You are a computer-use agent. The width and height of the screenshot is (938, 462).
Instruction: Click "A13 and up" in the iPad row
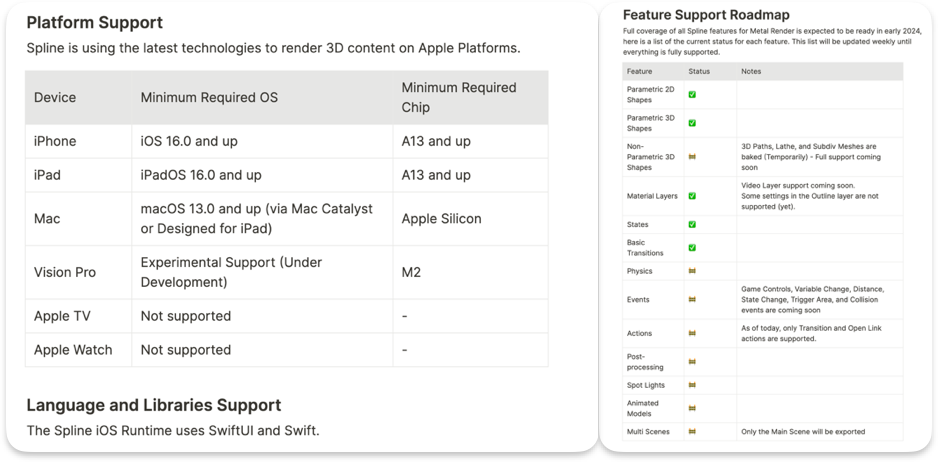coord(436,175)
